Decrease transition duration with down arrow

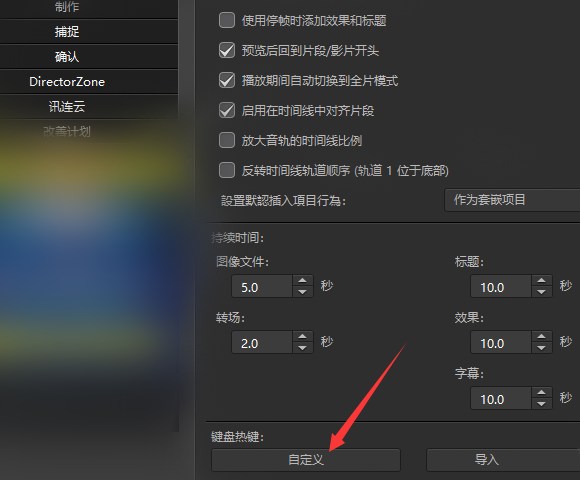point(302,348)
